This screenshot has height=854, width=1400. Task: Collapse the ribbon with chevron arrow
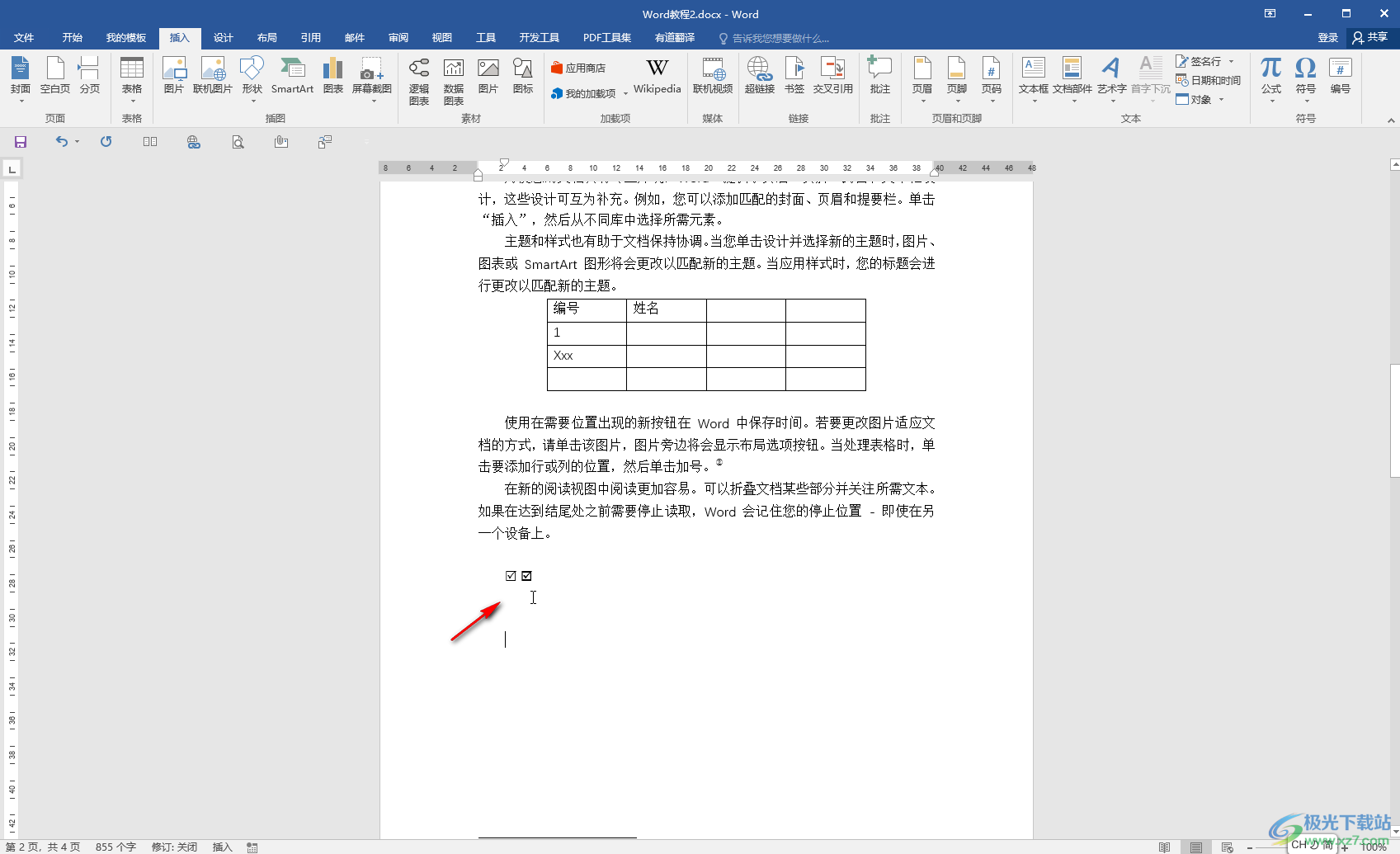click(1391, 120)
